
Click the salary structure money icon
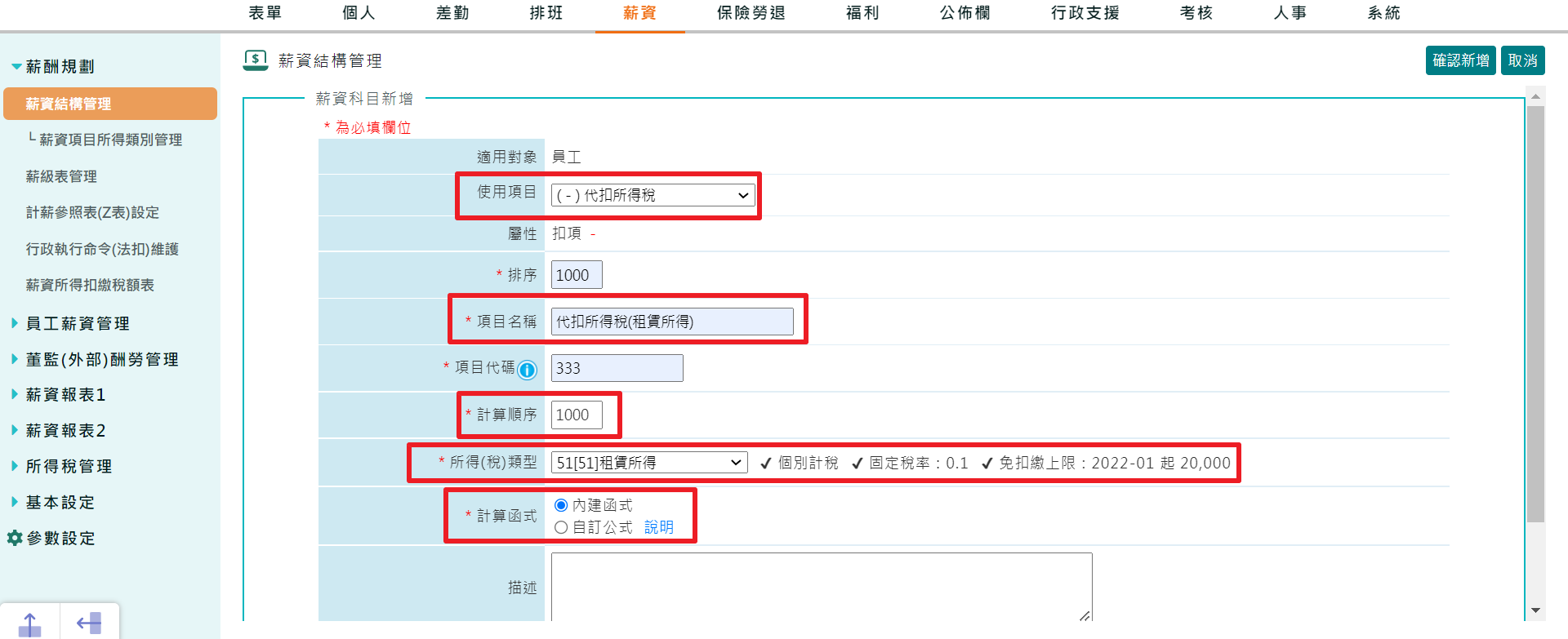[x=256, y=60]
